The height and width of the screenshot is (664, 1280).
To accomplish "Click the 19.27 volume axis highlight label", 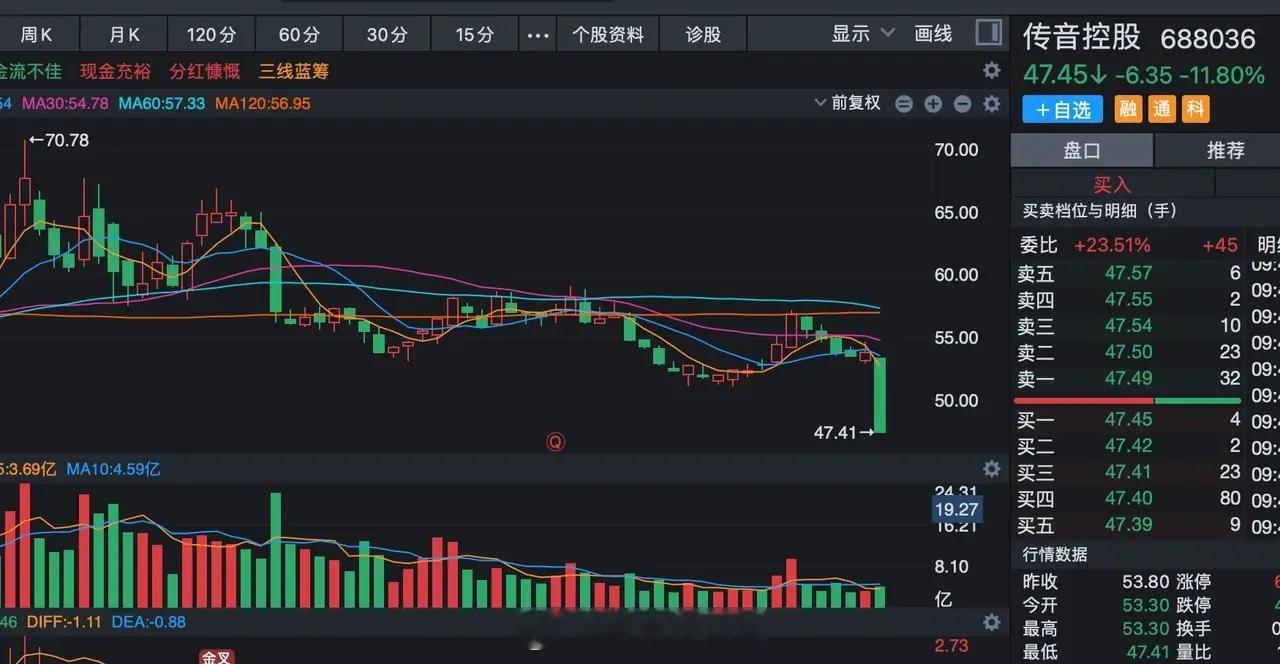I will click(957, 510).
